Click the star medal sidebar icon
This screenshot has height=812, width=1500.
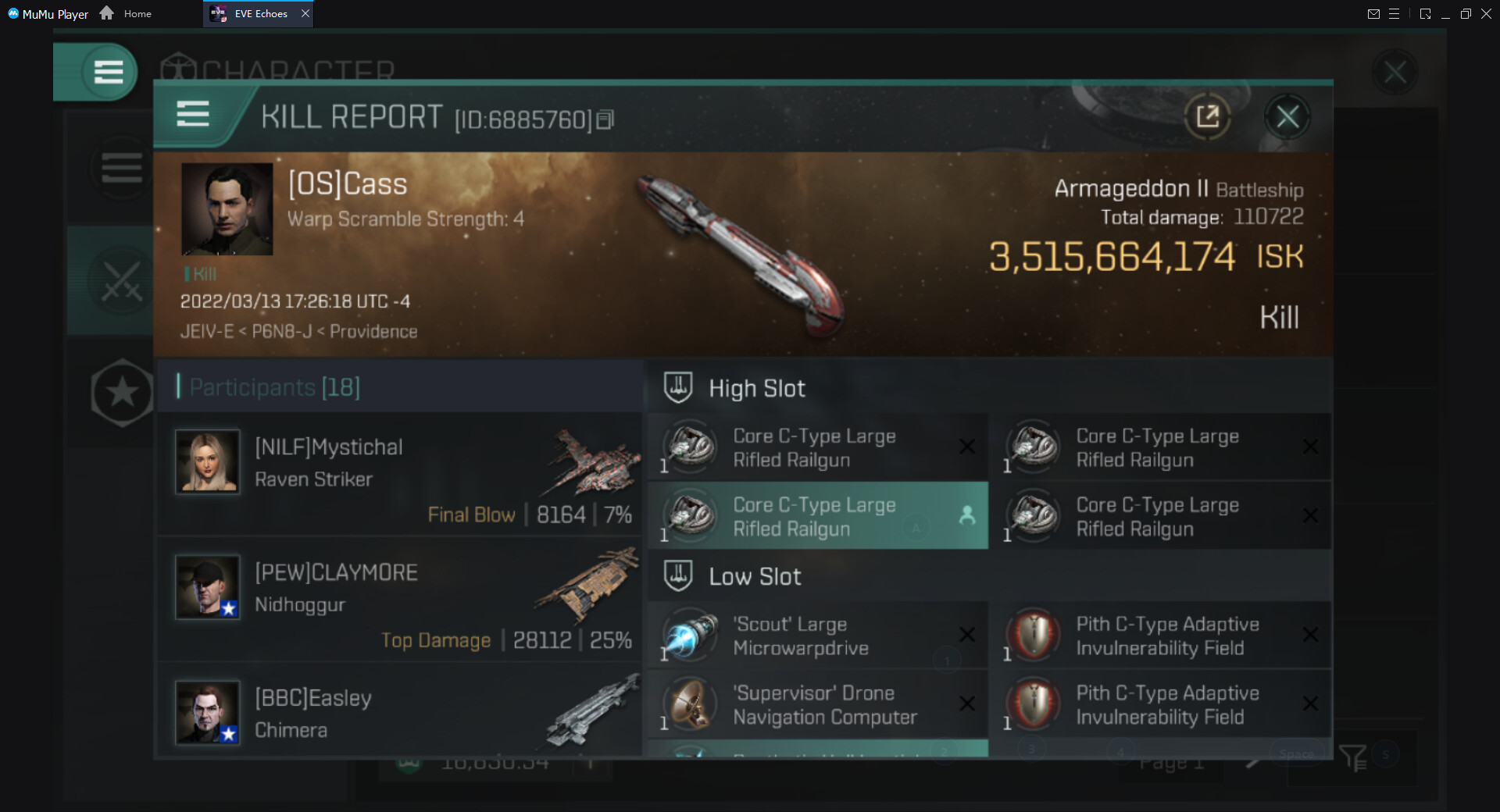122,393
